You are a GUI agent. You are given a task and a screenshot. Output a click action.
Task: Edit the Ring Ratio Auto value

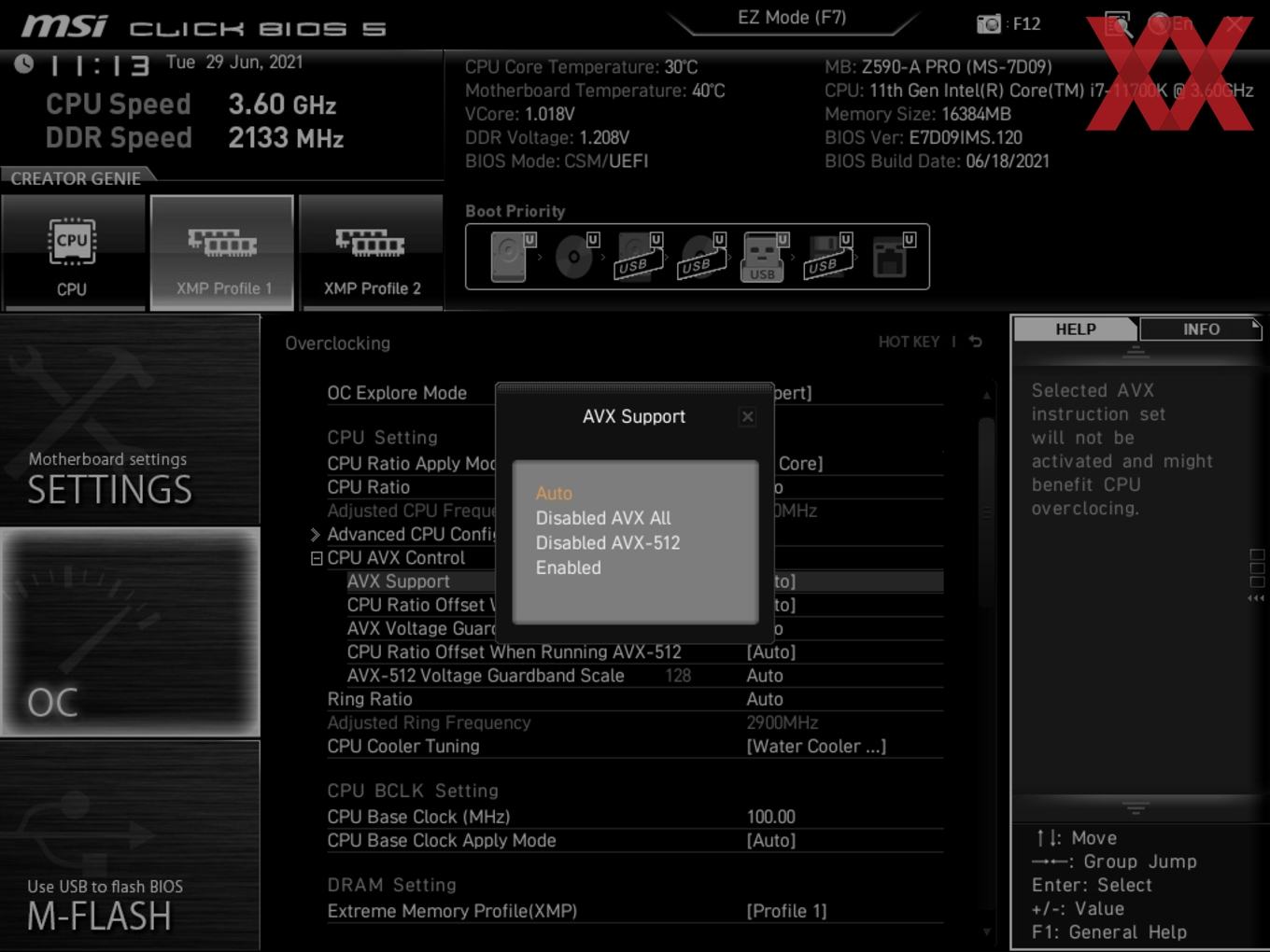pos(765,699)
